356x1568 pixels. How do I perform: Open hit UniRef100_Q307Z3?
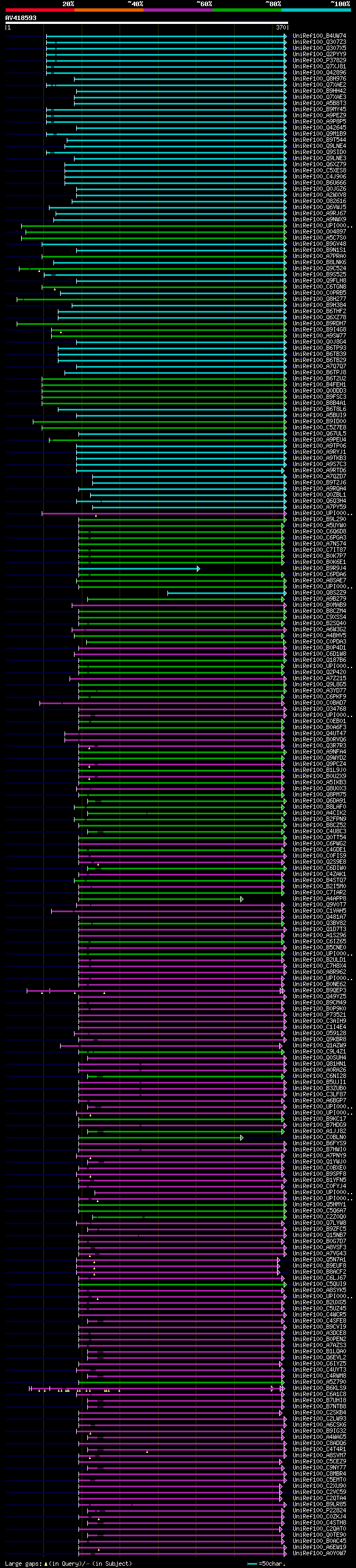(x=319, y=42)
